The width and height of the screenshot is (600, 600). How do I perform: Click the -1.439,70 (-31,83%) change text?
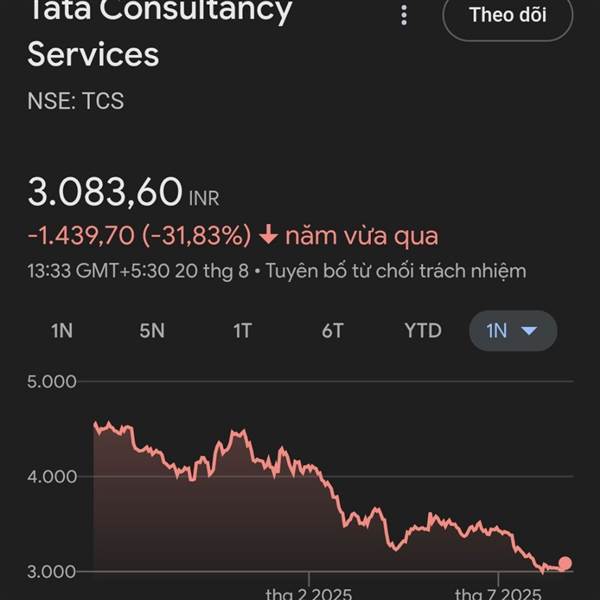coord(139,235)
